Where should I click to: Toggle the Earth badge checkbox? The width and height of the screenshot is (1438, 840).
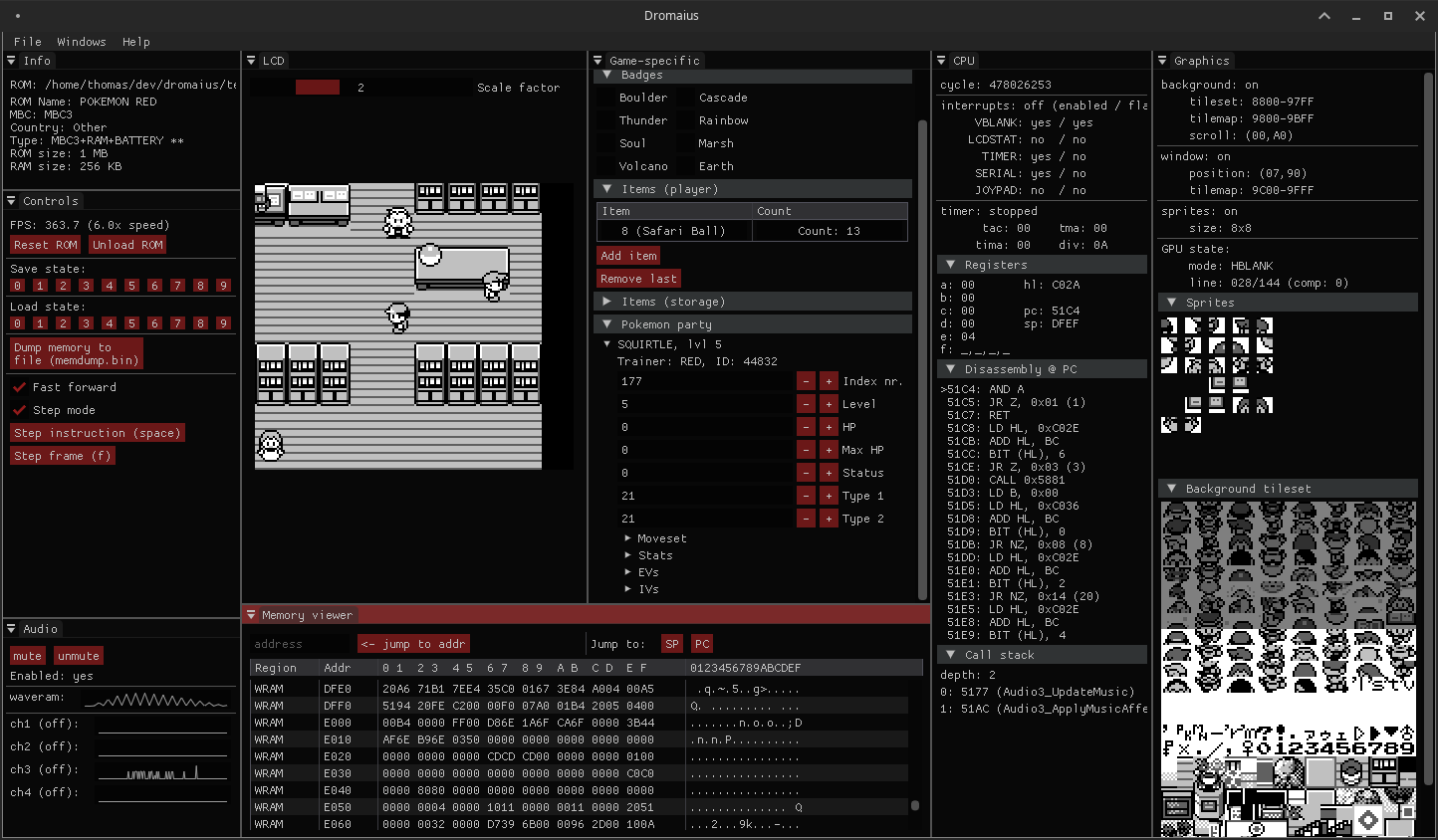[686, 166]
